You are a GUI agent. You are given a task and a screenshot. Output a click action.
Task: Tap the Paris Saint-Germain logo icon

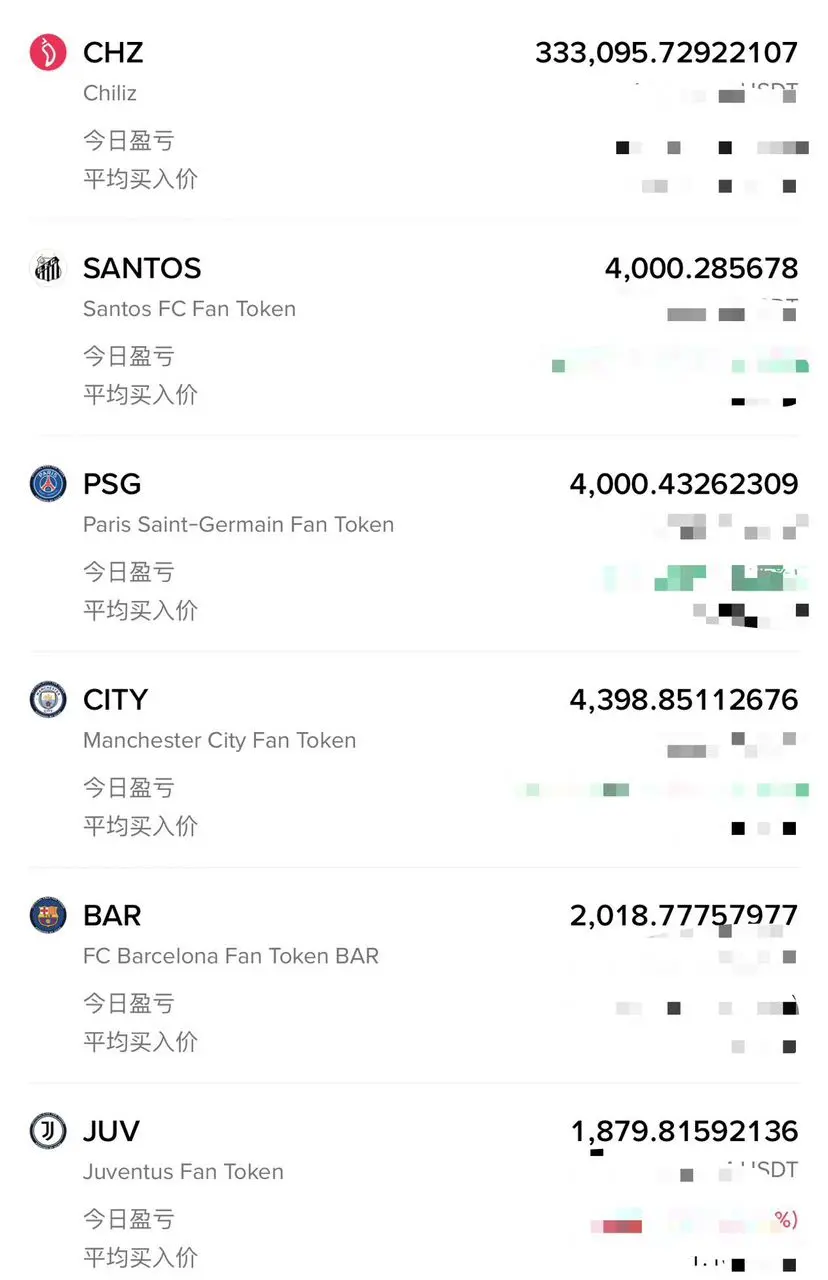click(48, 484)
